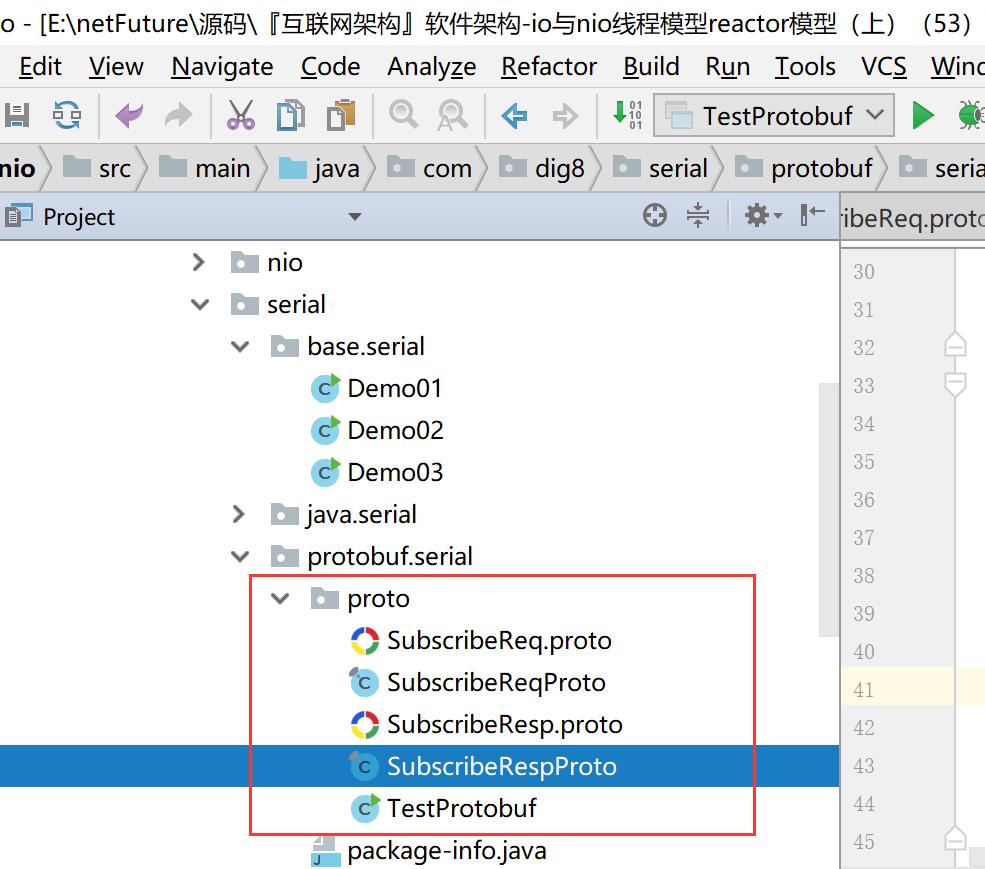This screenshot has height=869, width=985.
Task: Open the Code menu
Action: (x=330, y=67)
